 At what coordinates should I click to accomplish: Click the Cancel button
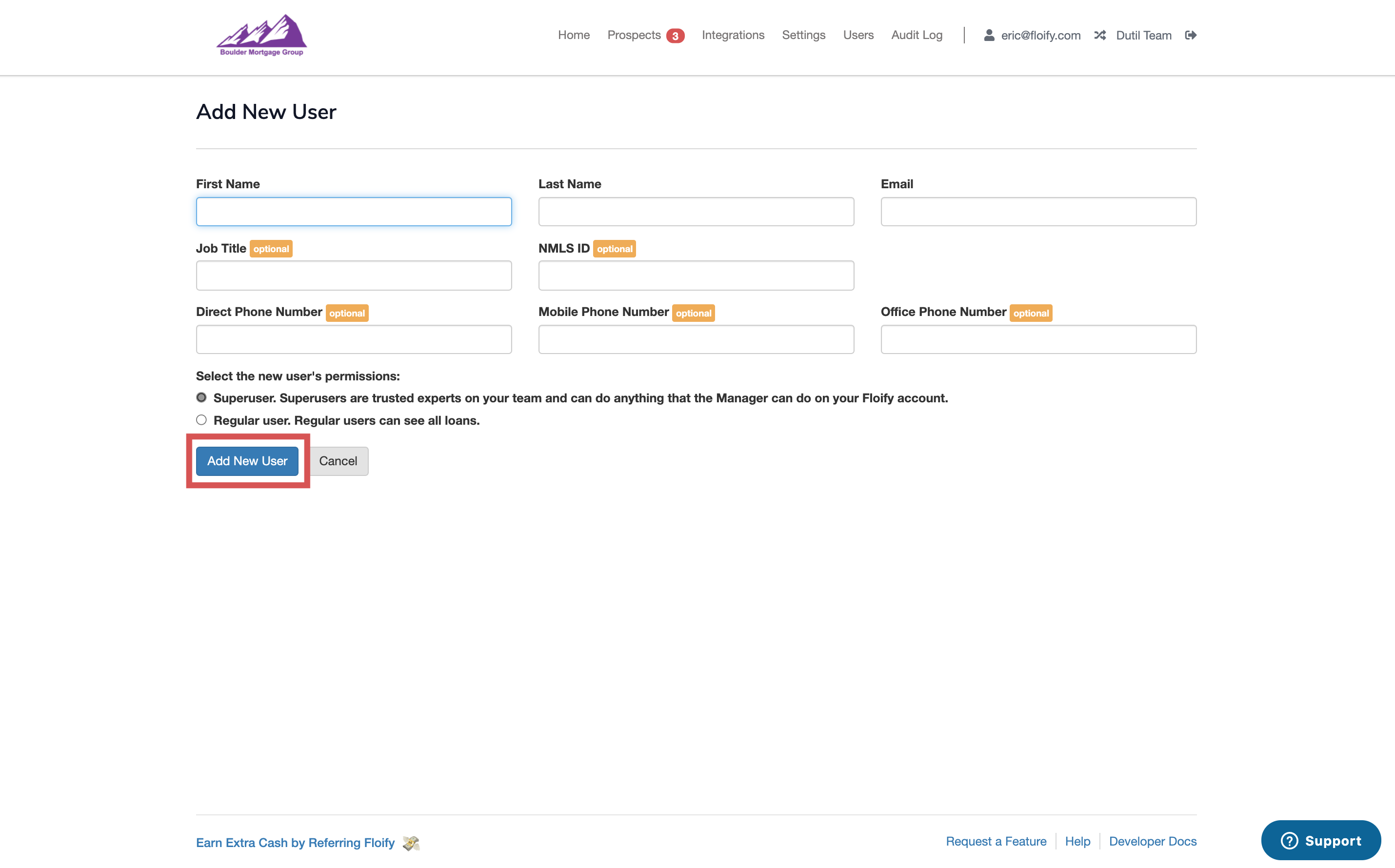[338, 461]
